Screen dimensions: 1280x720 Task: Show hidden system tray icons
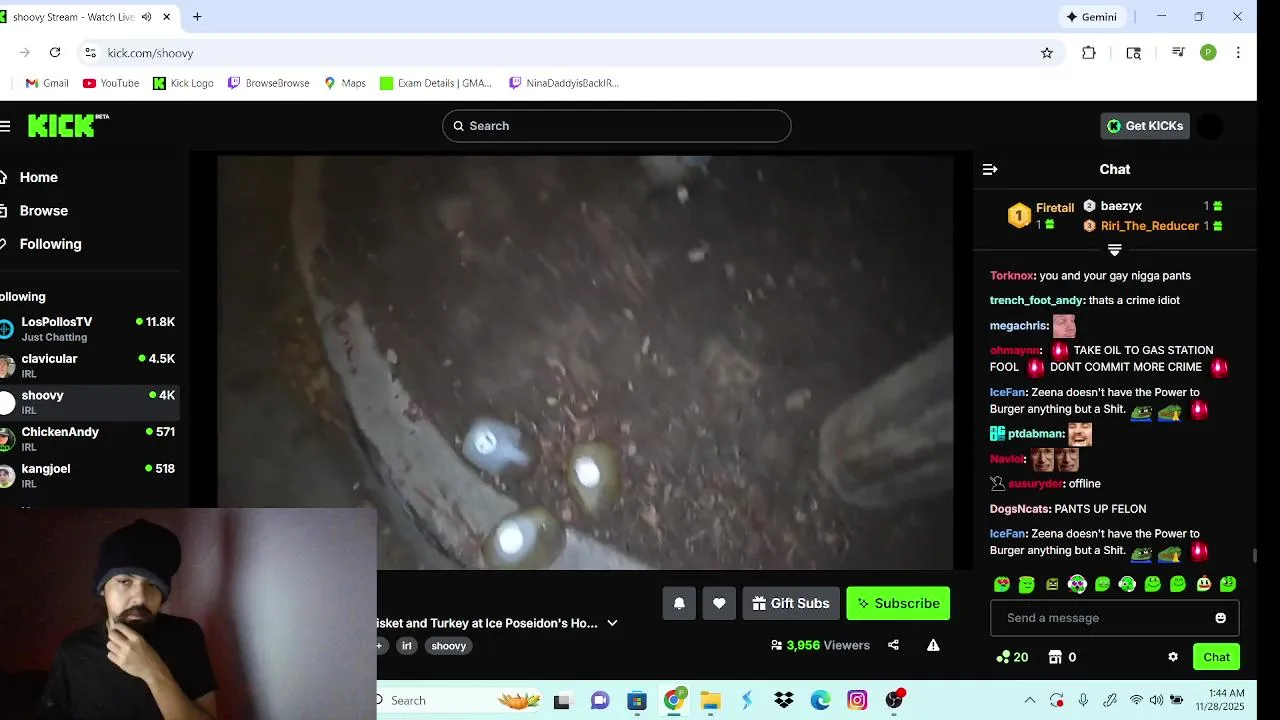1029,700
